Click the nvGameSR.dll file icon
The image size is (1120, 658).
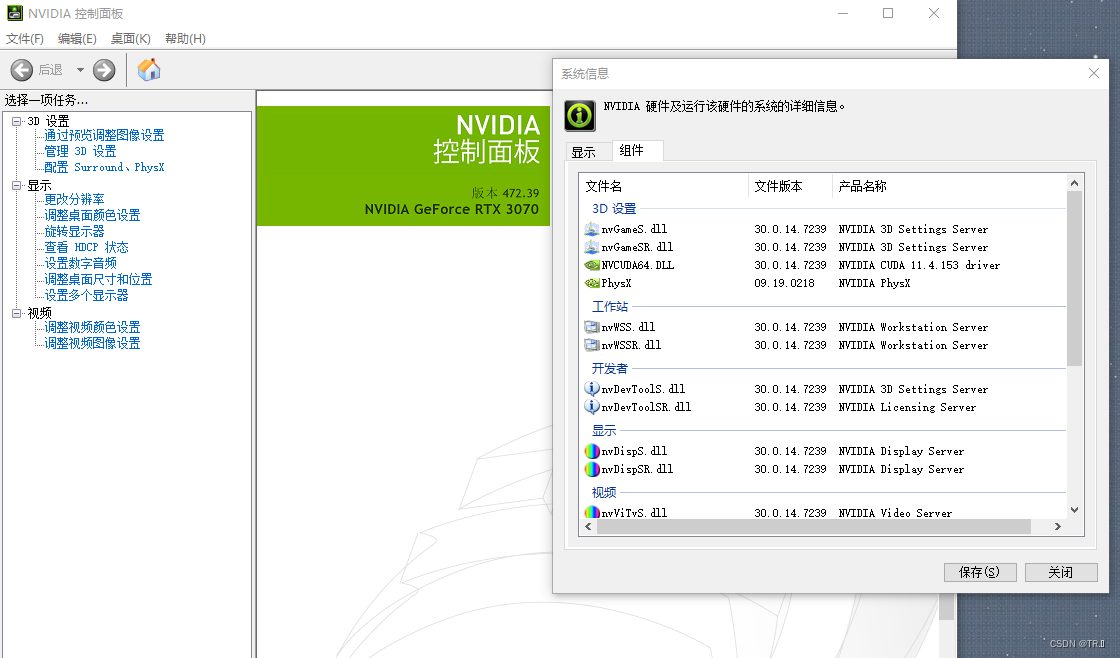(x=591, y=247)
